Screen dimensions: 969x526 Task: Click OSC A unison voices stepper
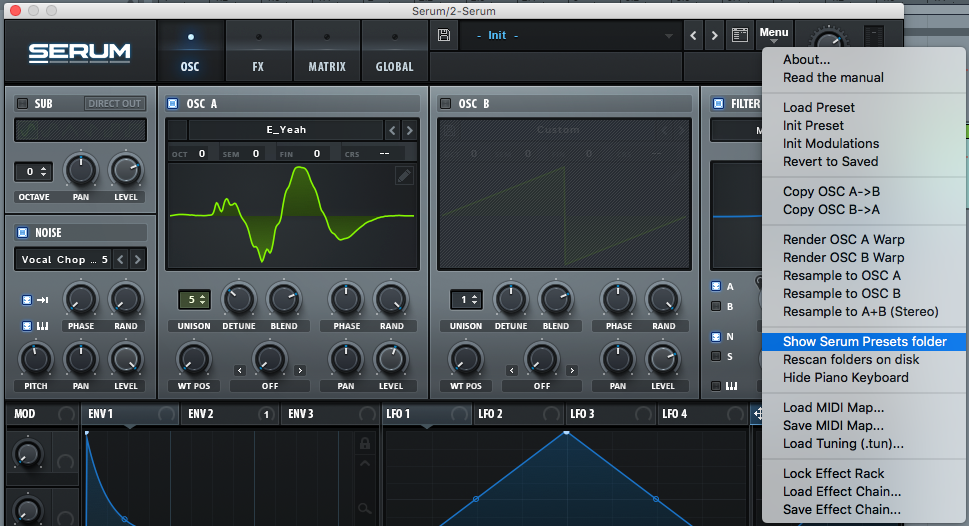tap(195, 300)
